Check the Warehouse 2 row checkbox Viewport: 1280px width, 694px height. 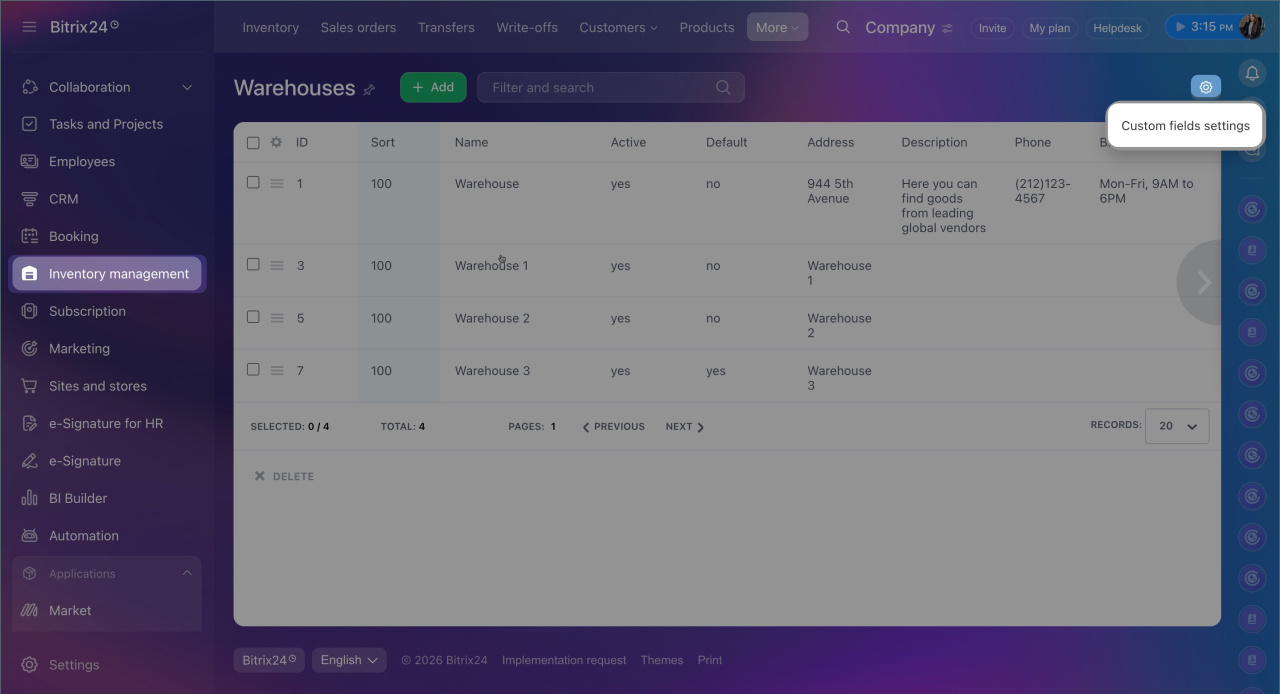(253, 317)
